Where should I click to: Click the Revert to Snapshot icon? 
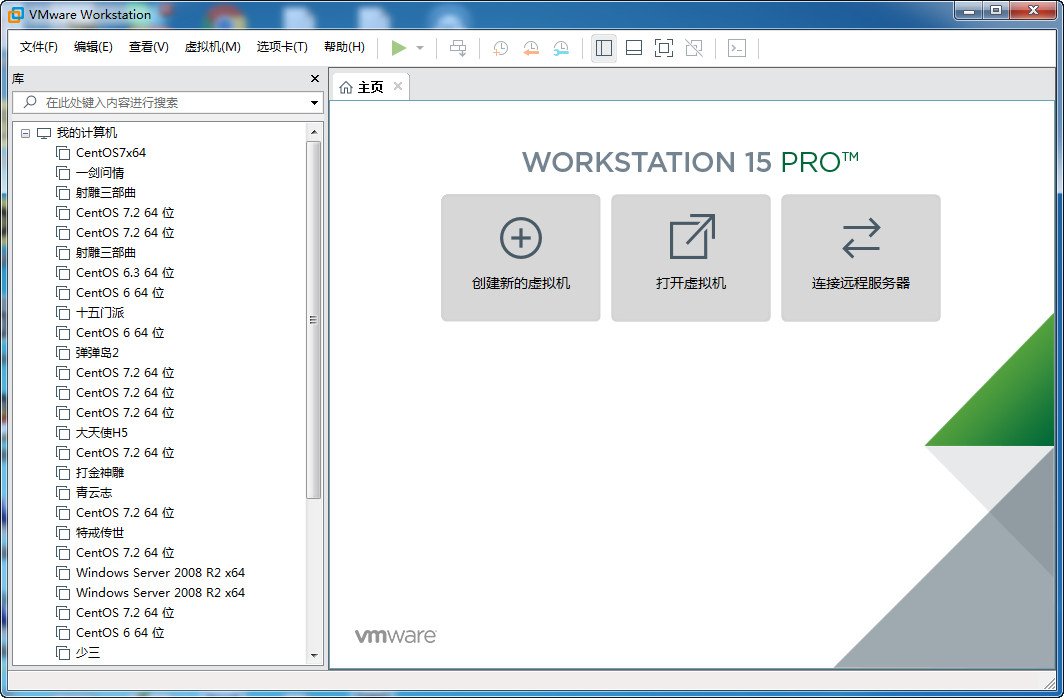531,48
